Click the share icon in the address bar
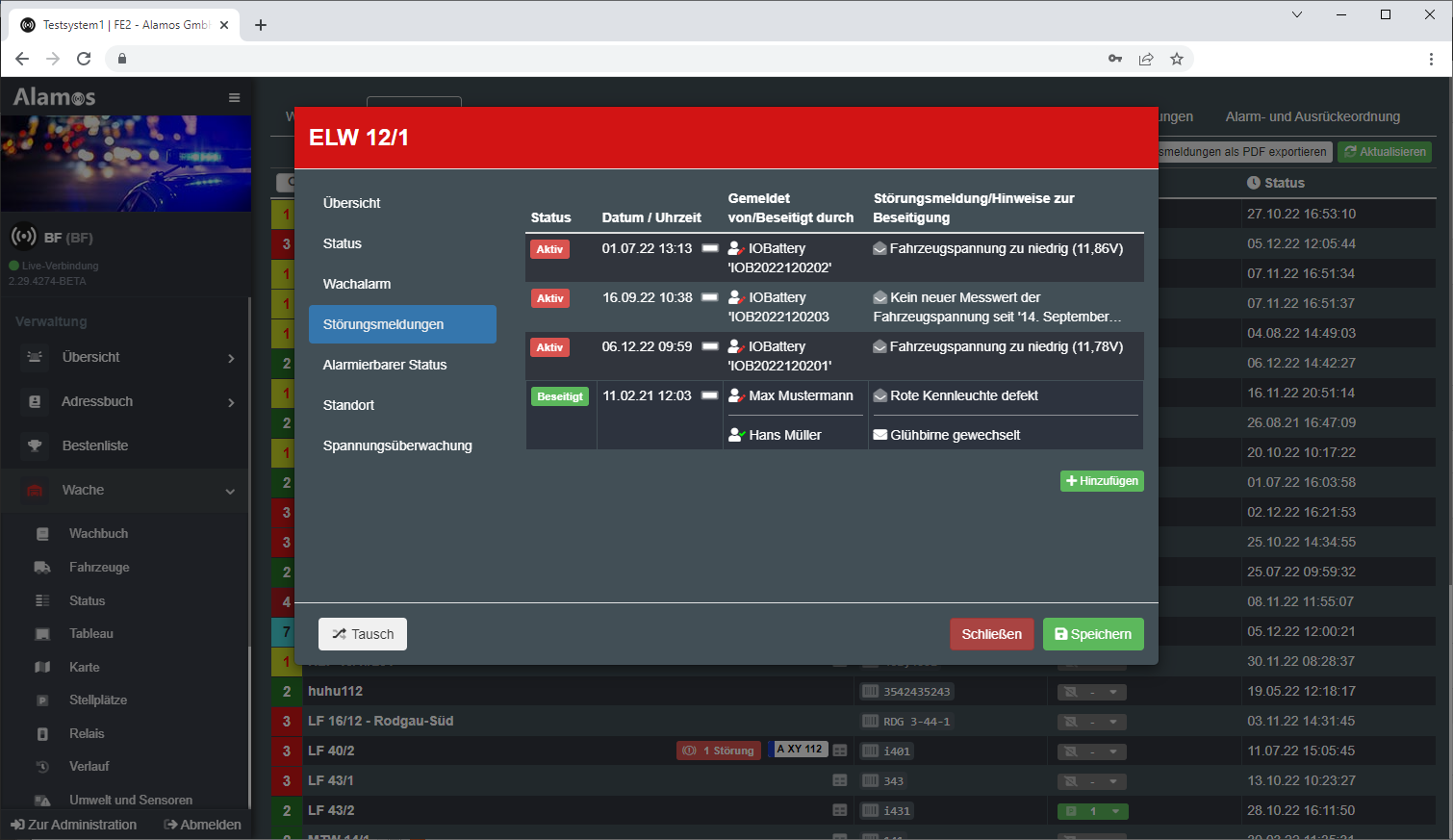This screenshot has height=840, width=1453. 1145,59
